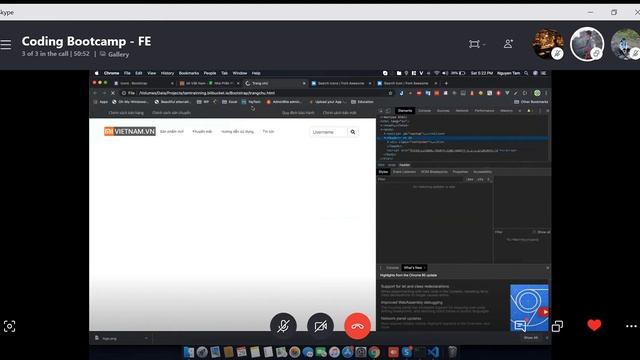Open the Bookmarks menu

click(189, 73)
